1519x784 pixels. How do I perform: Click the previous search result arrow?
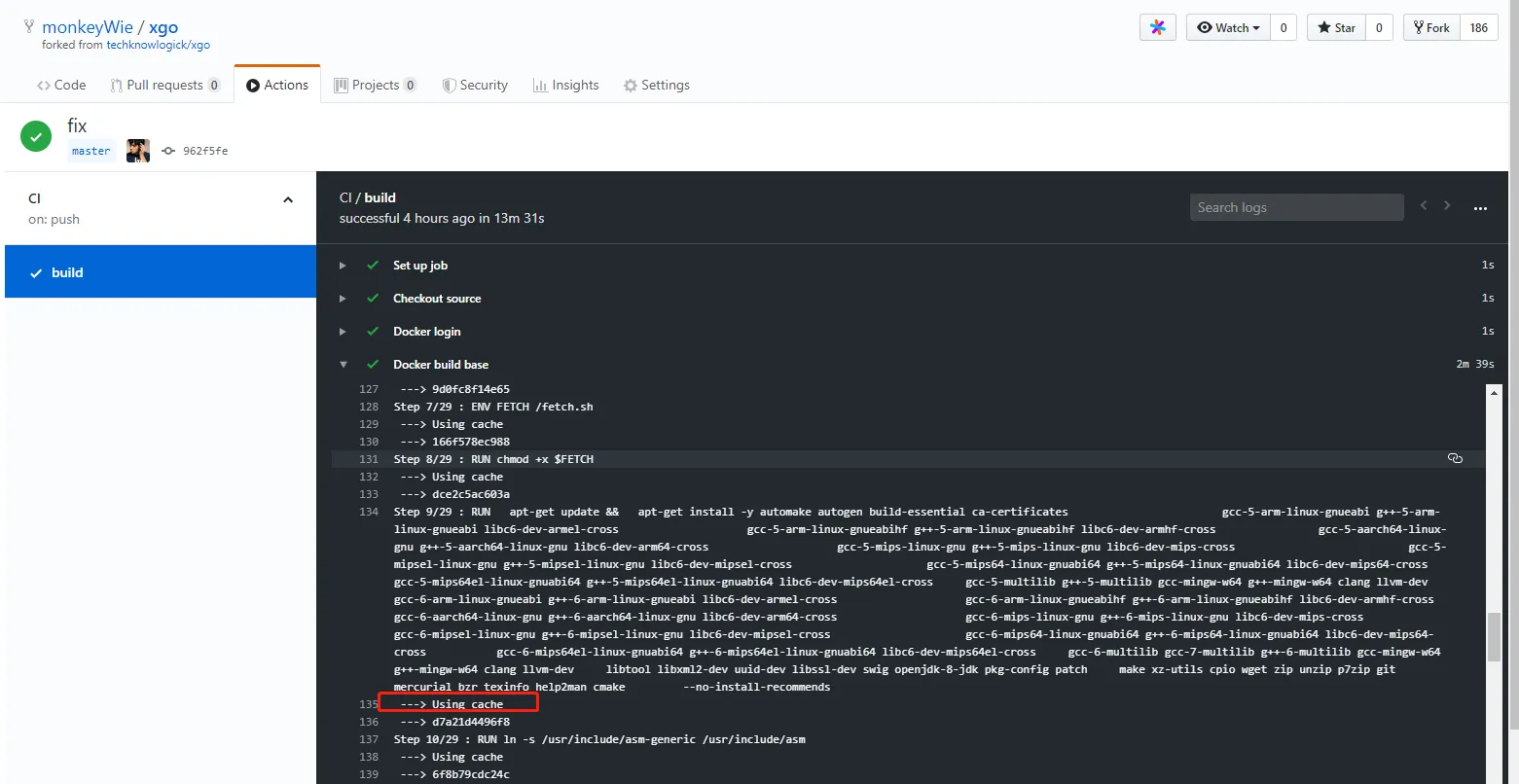click(1424, 206)
